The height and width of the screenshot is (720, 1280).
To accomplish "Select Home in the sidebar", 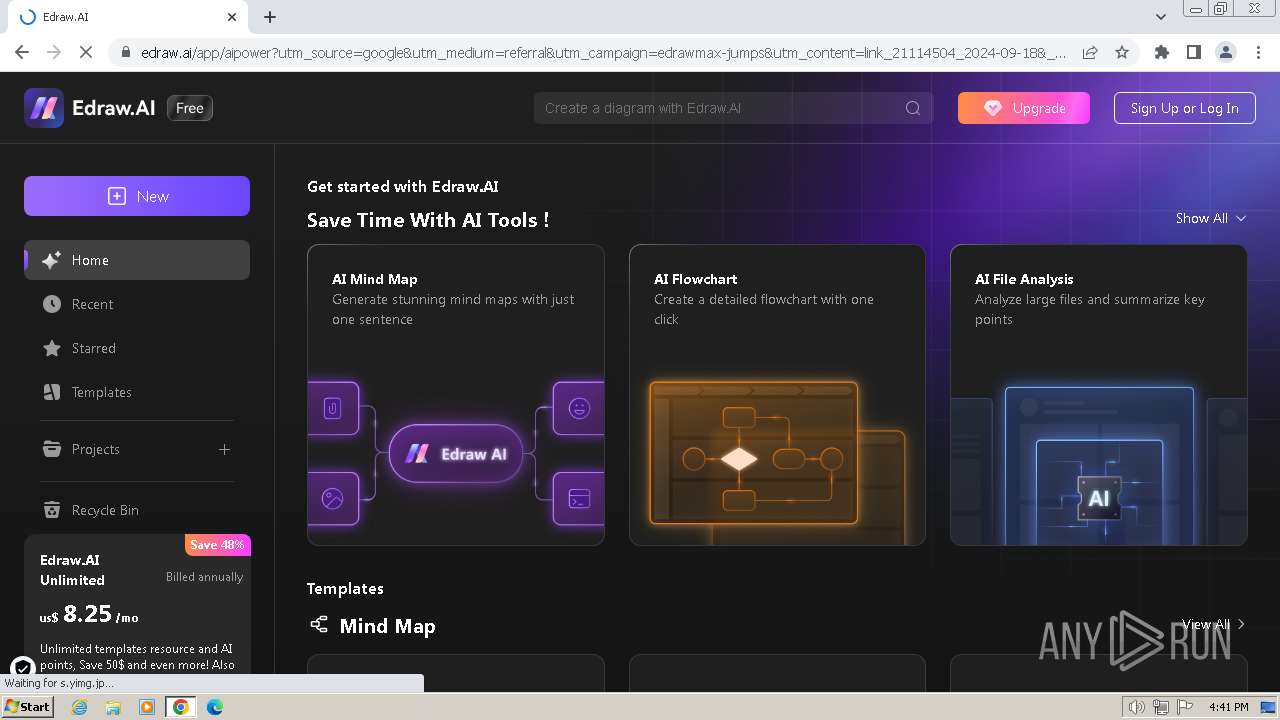I will pos(137,260).
